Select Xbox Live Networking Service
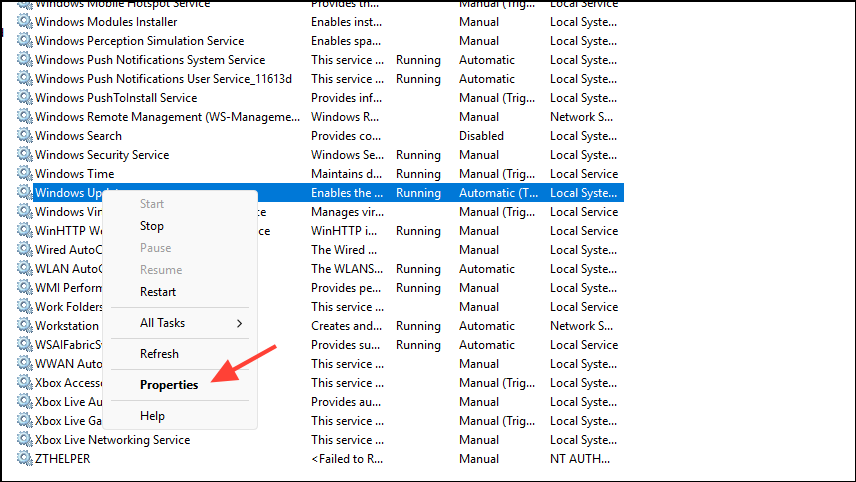The image size is (856, 482). pos(112,440)
